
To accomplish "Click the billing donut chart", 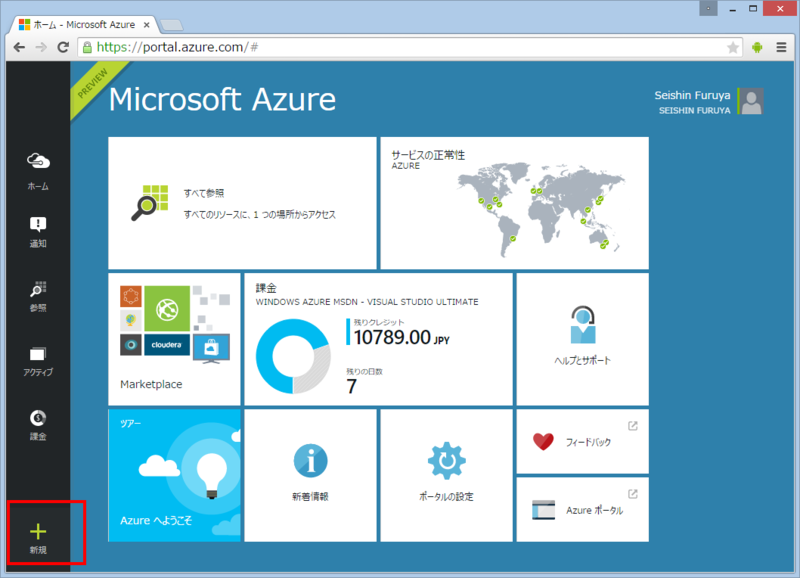I will [293, 356].
